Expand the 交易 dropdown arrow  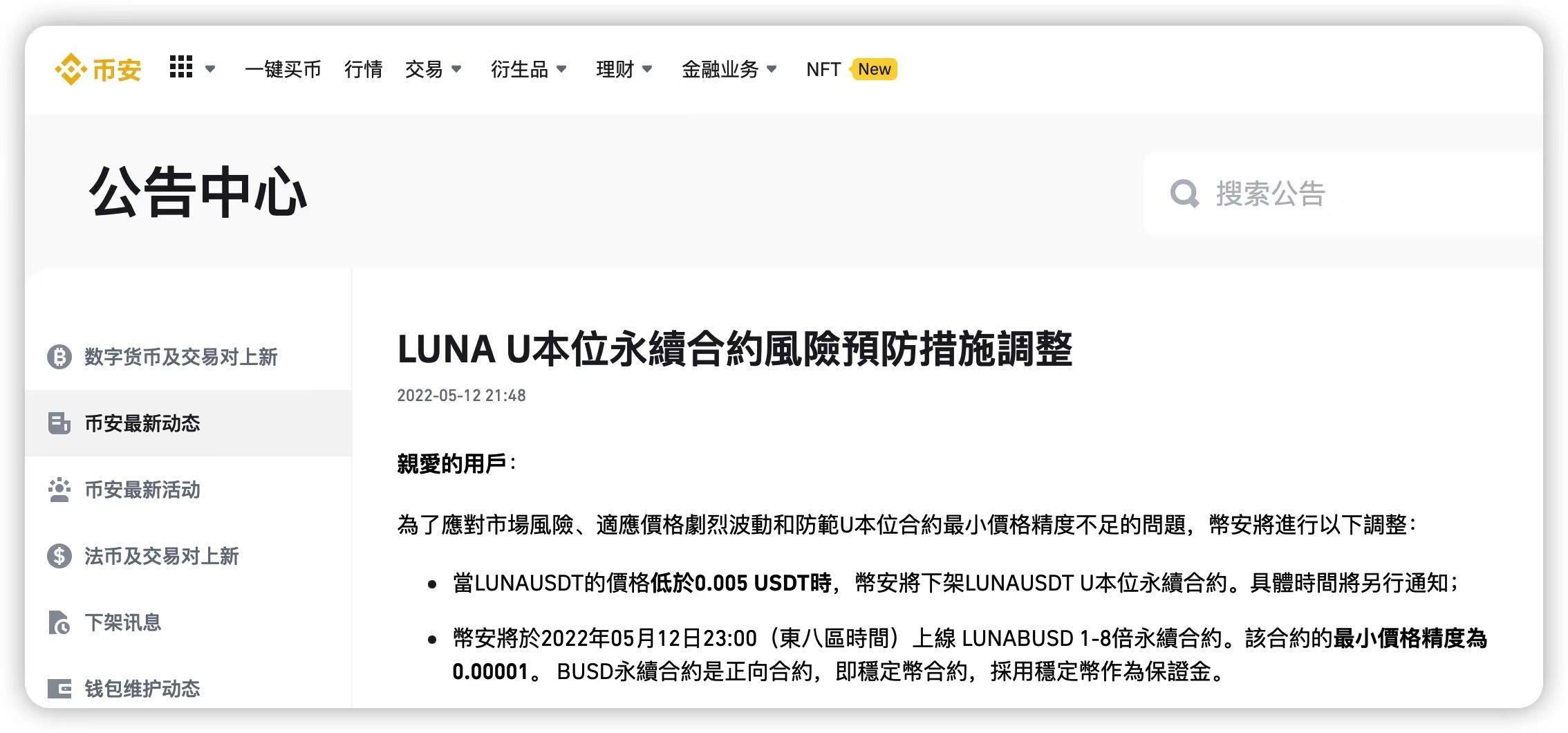coord(456,69)
